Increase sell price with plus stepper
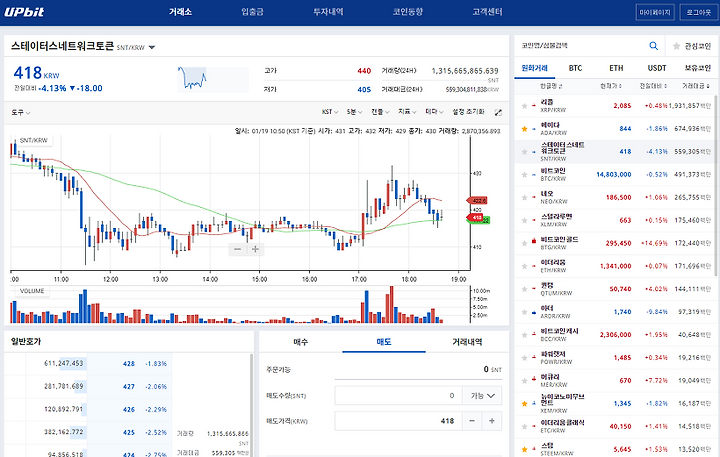The height and width of the screenshot is (457, 720). coord(492,421)
